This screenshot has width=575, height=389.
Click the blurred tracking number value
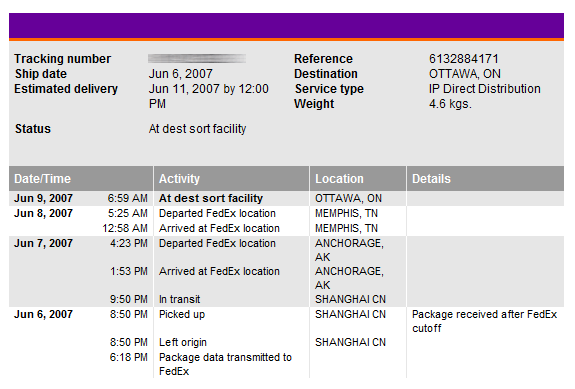[x=197, y=59]
